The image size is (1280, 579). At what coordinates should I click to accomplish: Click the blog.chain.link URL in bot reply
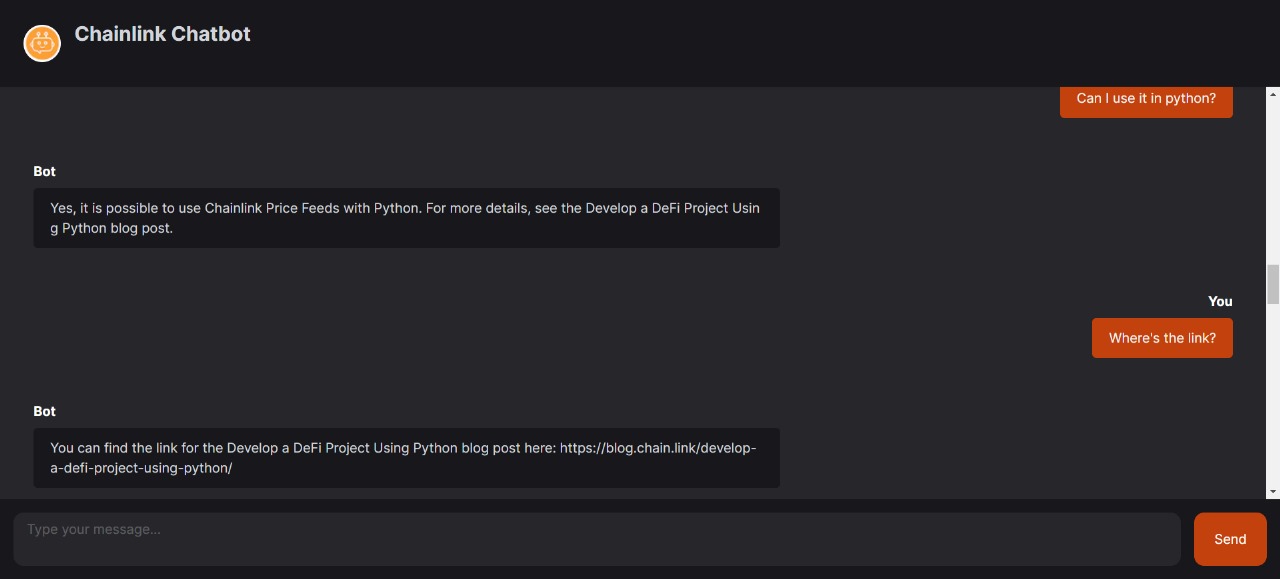tap(403, 458)
